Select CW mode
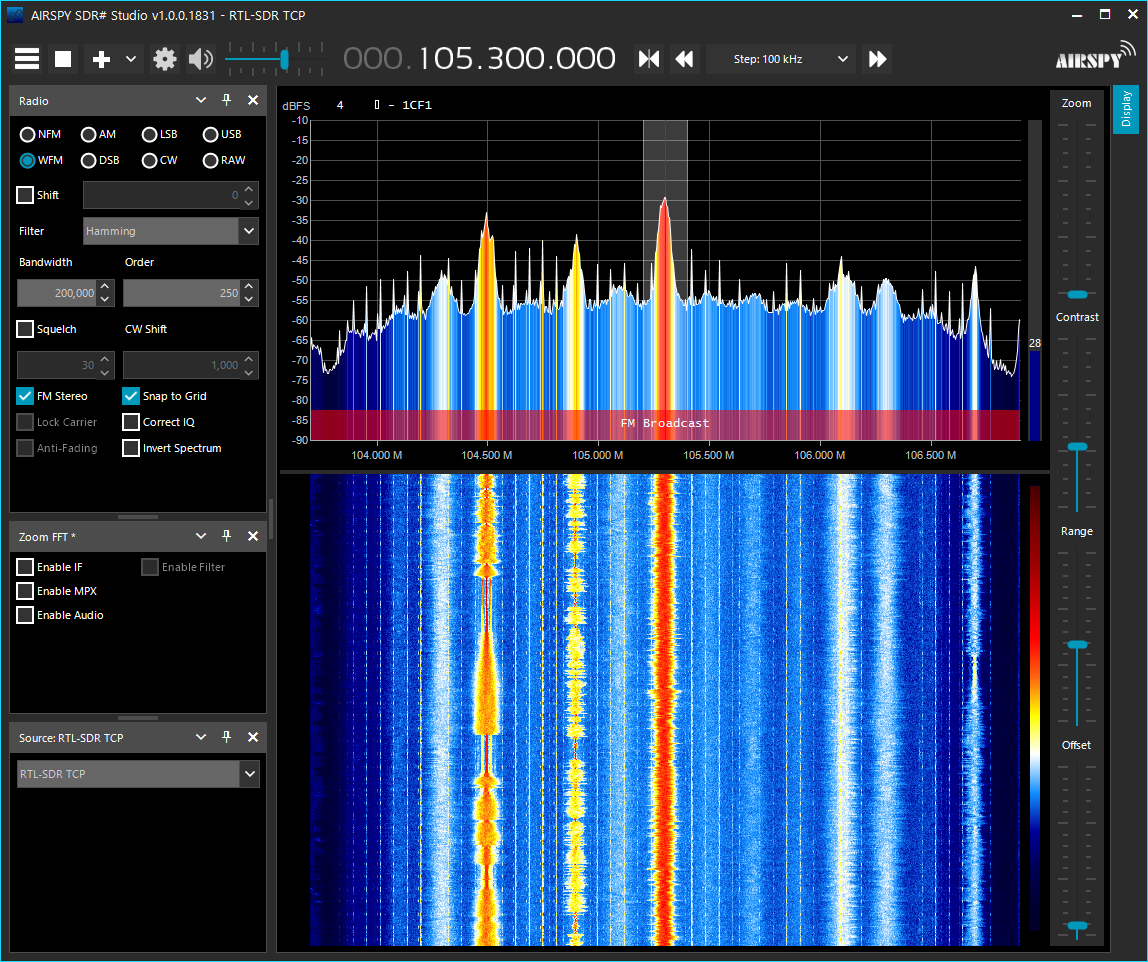Viewport: 1148px width, 962px height. click(x=160, y=160)
